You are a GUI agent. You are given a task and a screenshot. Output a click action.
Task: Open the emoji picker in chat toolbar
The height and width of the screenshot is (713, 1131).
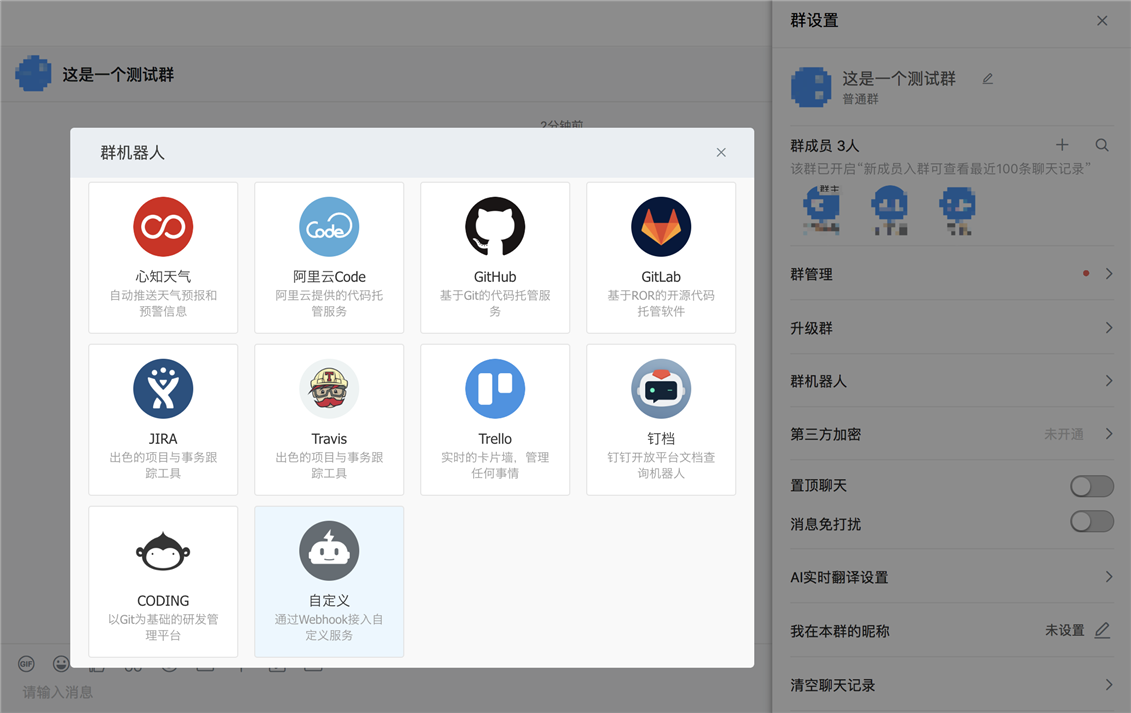tap(61, 663)
